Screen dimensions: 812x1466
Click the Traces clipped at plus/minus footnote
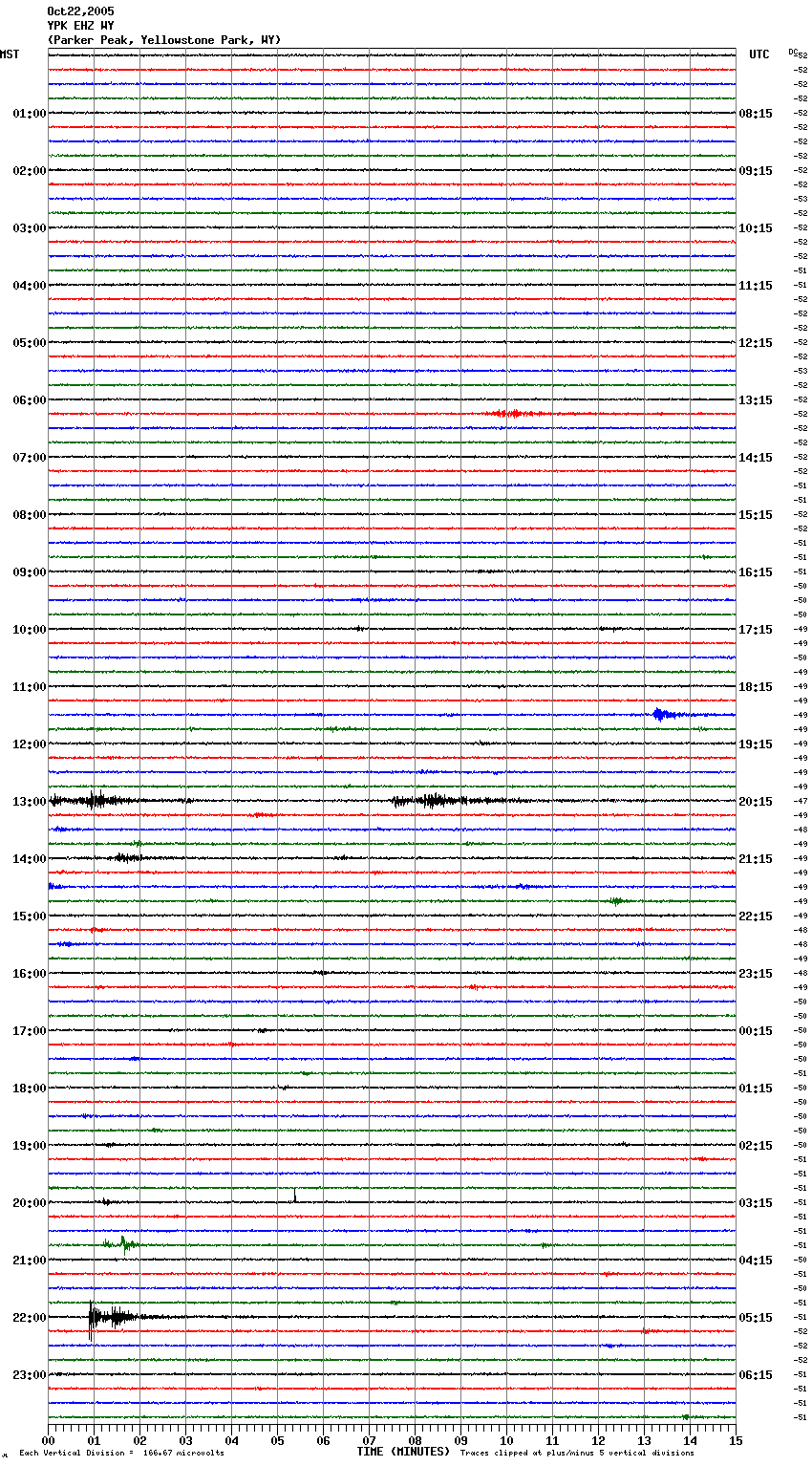tap(577, 1454)
